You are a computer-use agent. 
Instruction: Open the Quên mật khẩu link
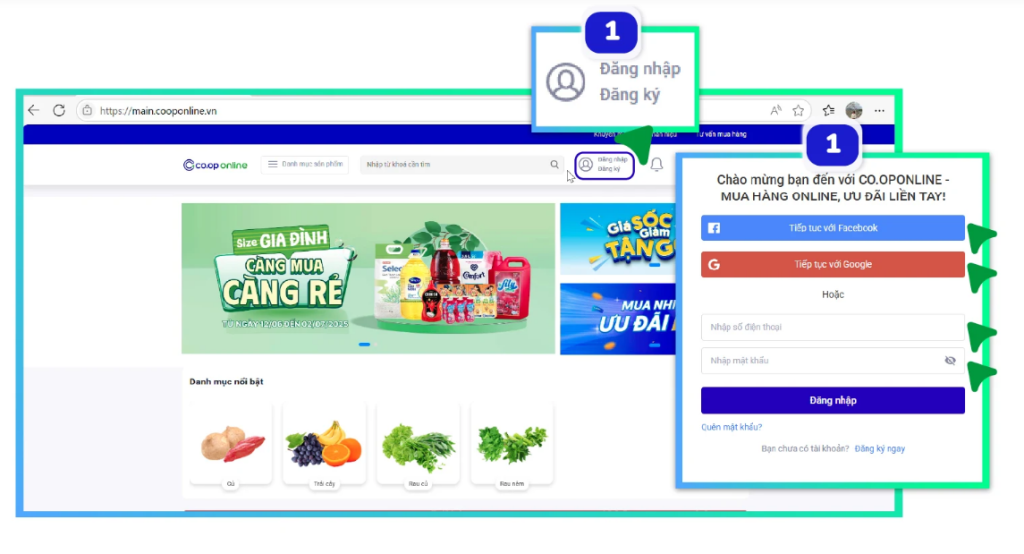click(x=731, y=427)
